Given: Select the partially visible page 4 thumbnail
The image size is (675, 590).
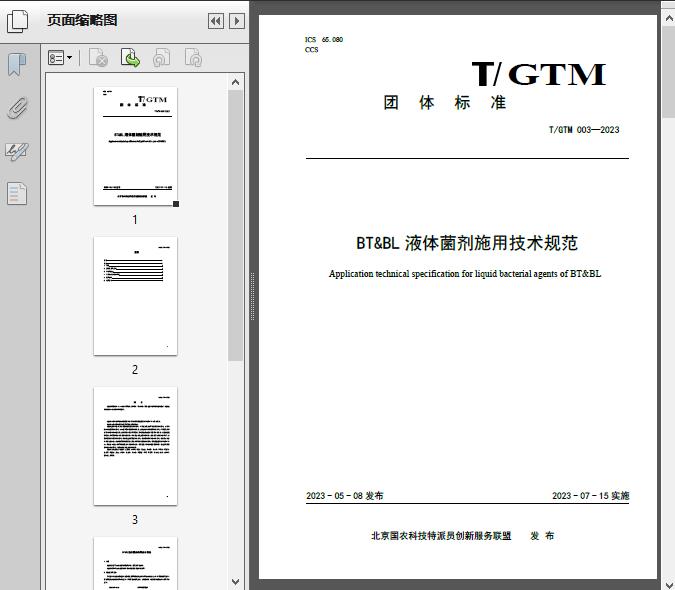Looking at the screenshot, I should [135, 563].
